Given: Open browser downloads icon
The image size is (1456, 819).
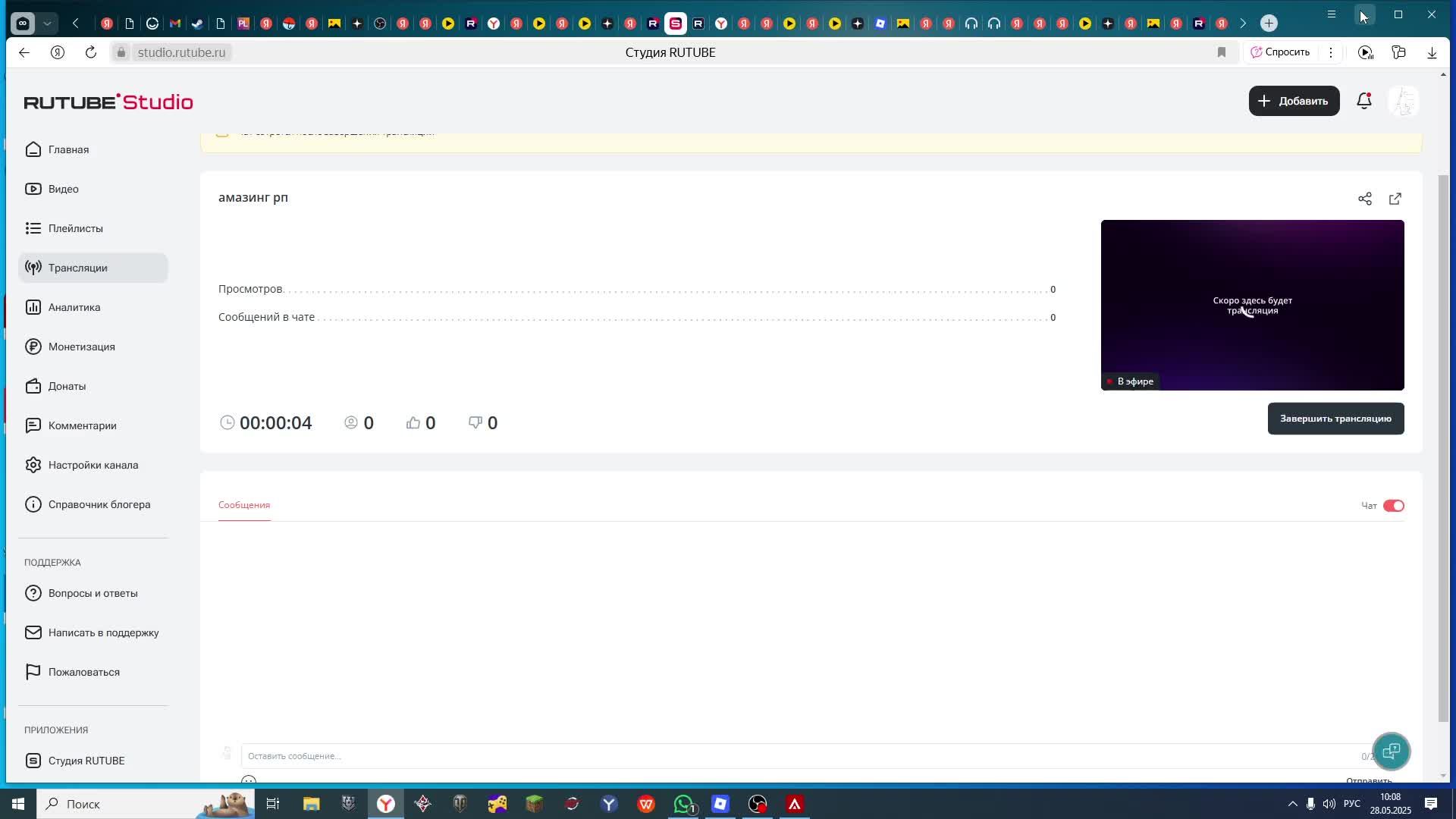Looking at the screenshot, I should coord(1432,52).
